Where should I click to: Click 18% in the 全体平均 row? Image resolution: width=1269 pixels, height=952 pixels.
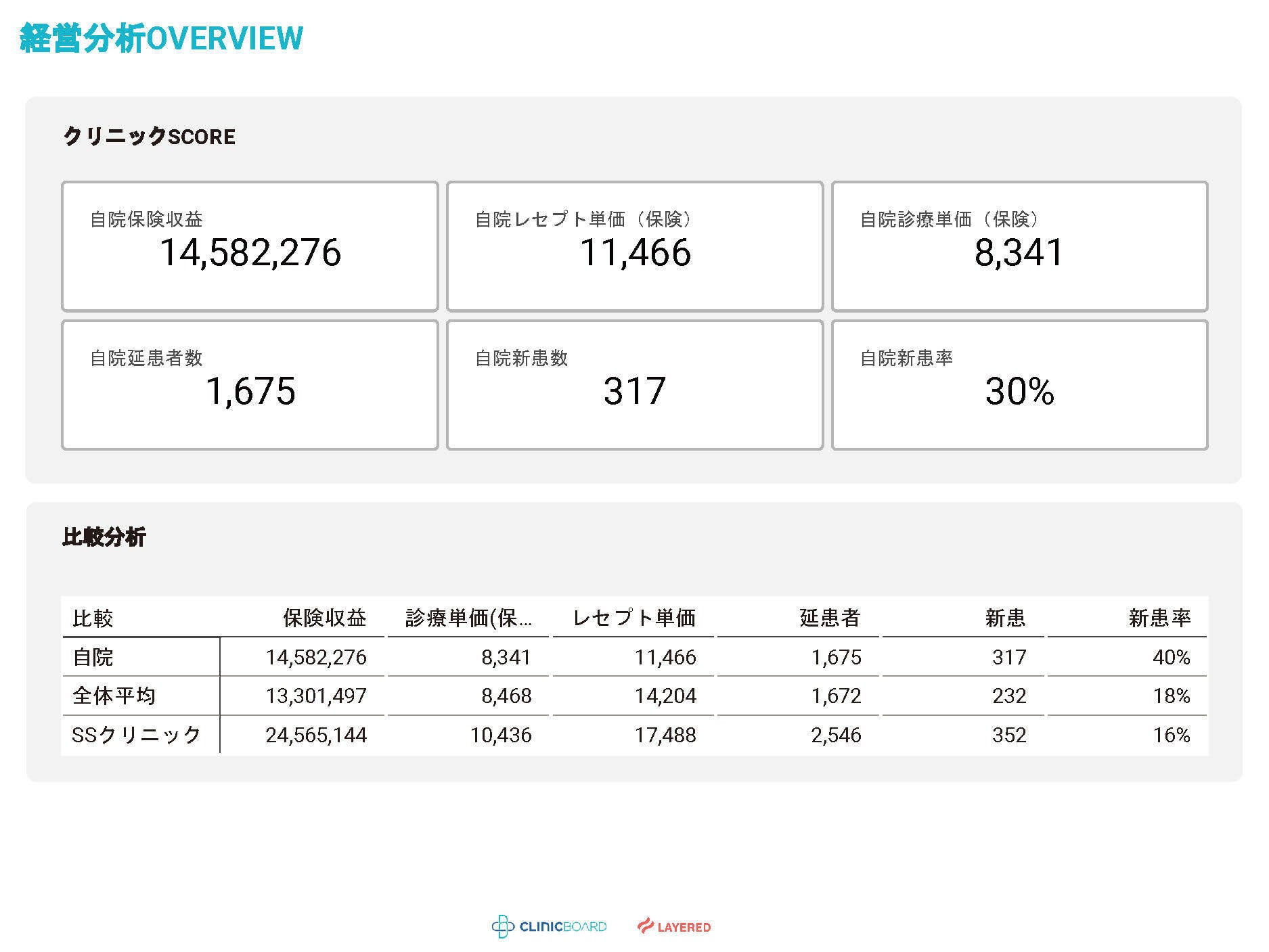(1172, 696)
